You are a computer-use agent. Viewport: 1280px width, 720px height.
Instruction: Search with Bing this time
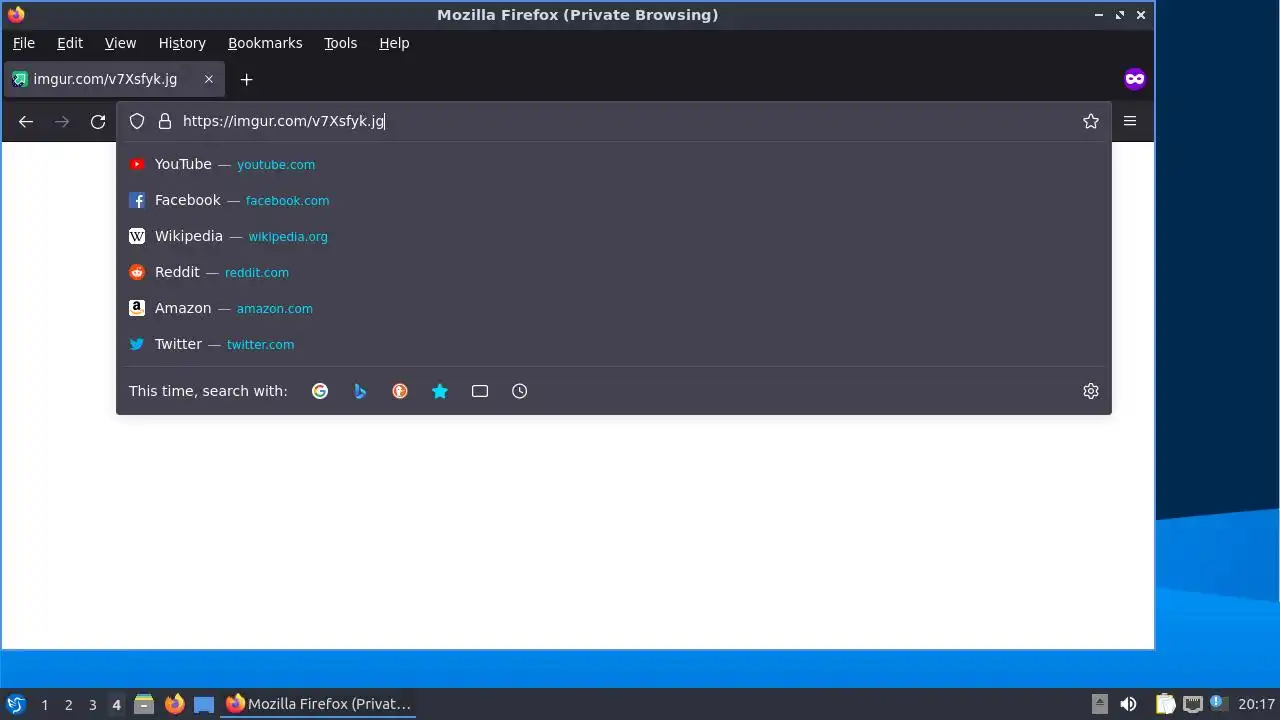tap(360, 391)
